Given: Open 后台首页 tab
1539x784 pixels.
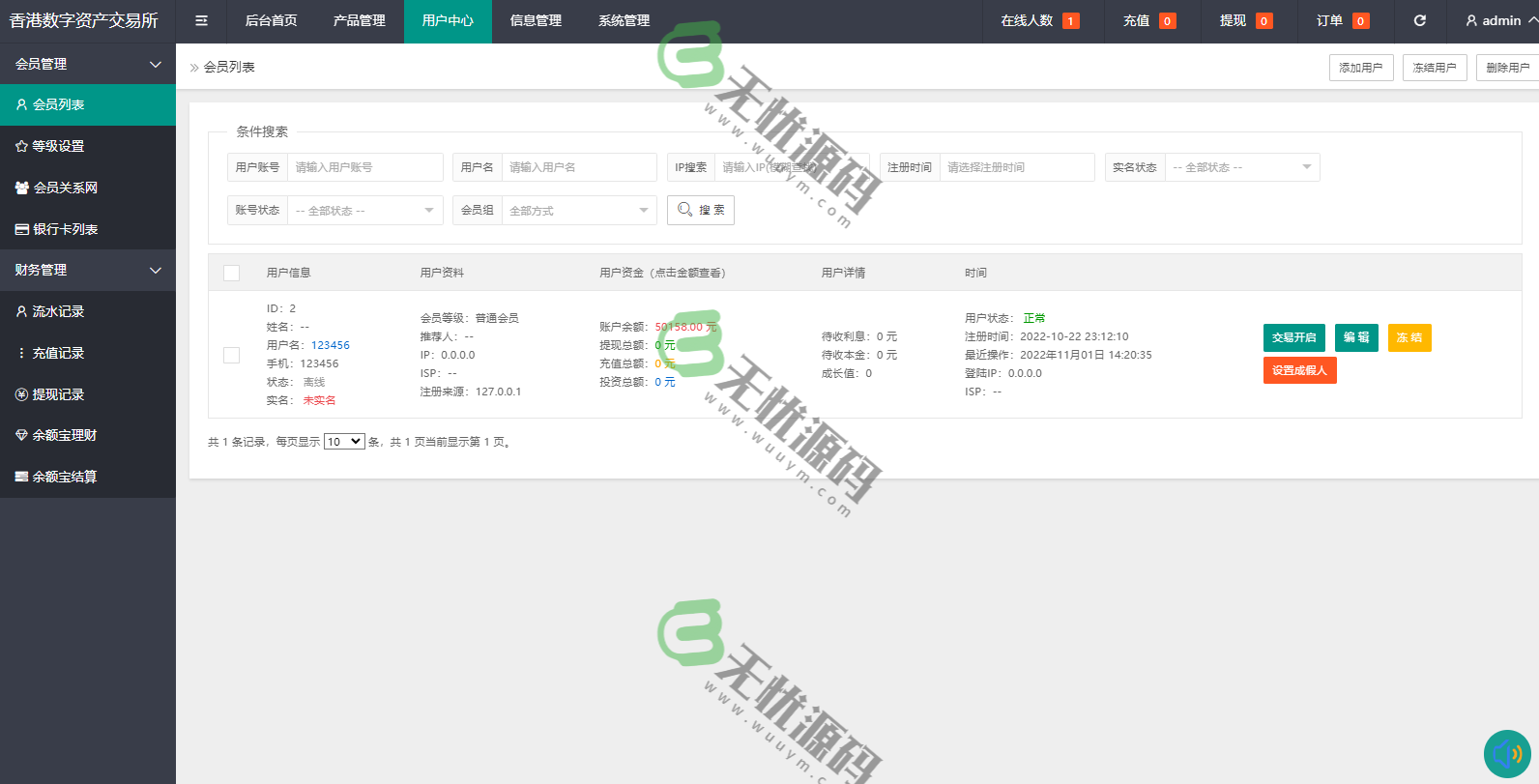Looking at the screenshot, I should [x=271, y=20].
